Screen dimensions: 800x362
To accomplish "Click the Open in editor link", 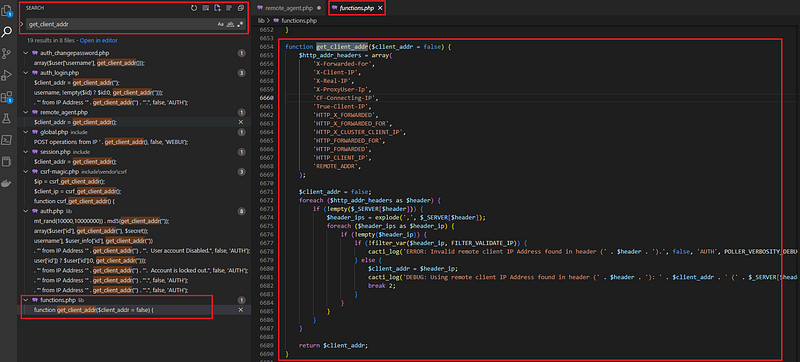I will (99, 40).
